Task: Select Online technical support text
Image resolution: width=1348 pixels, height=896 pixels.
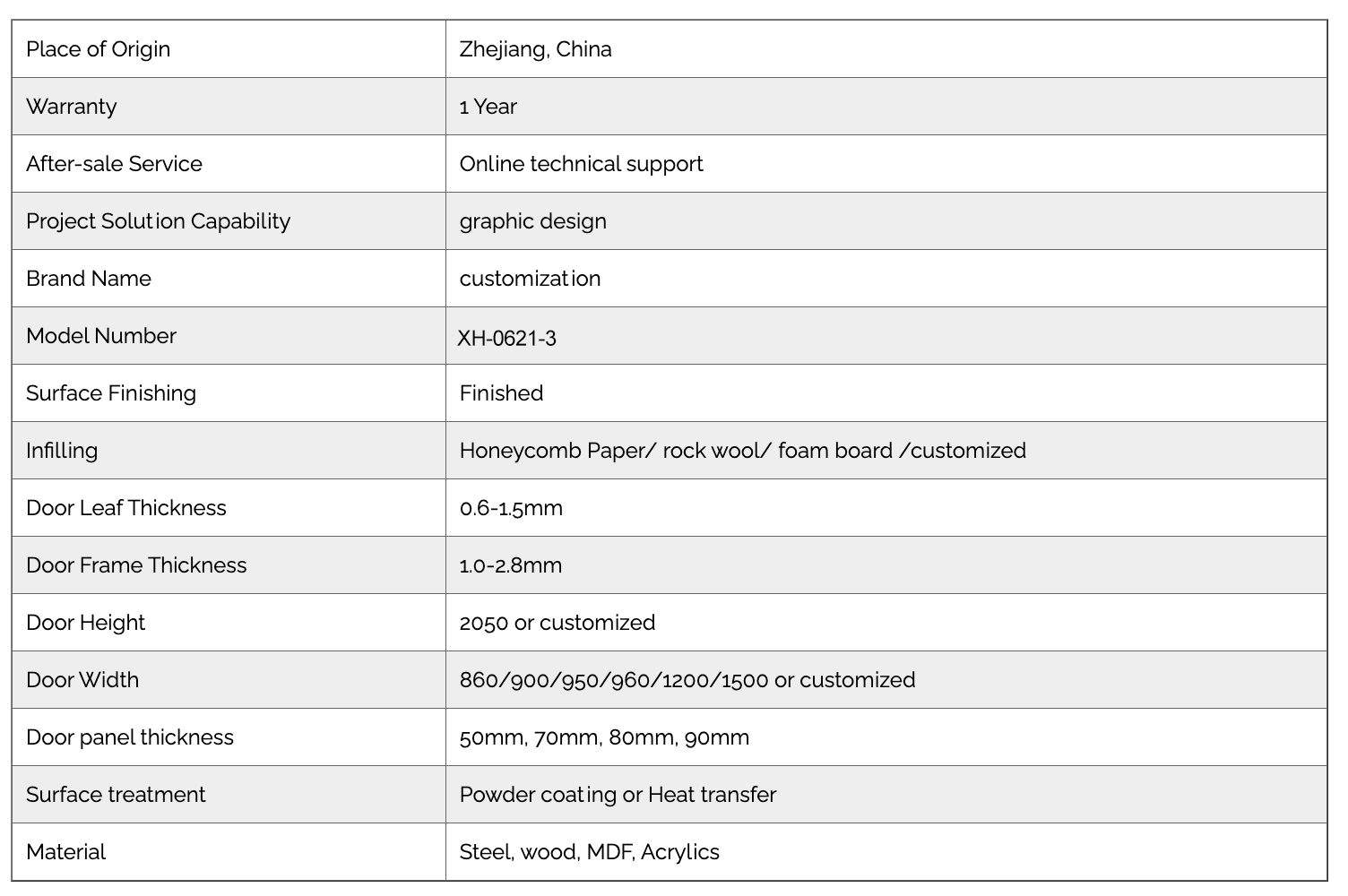Action: point(581,164)
